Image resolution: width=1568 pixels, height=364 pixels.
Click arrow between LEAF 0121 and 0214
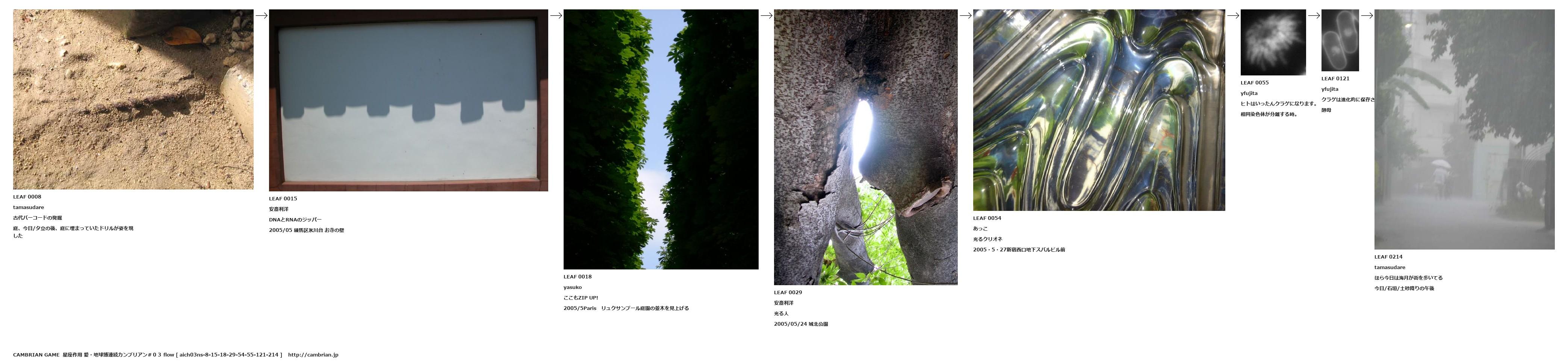coord(1367,16)
